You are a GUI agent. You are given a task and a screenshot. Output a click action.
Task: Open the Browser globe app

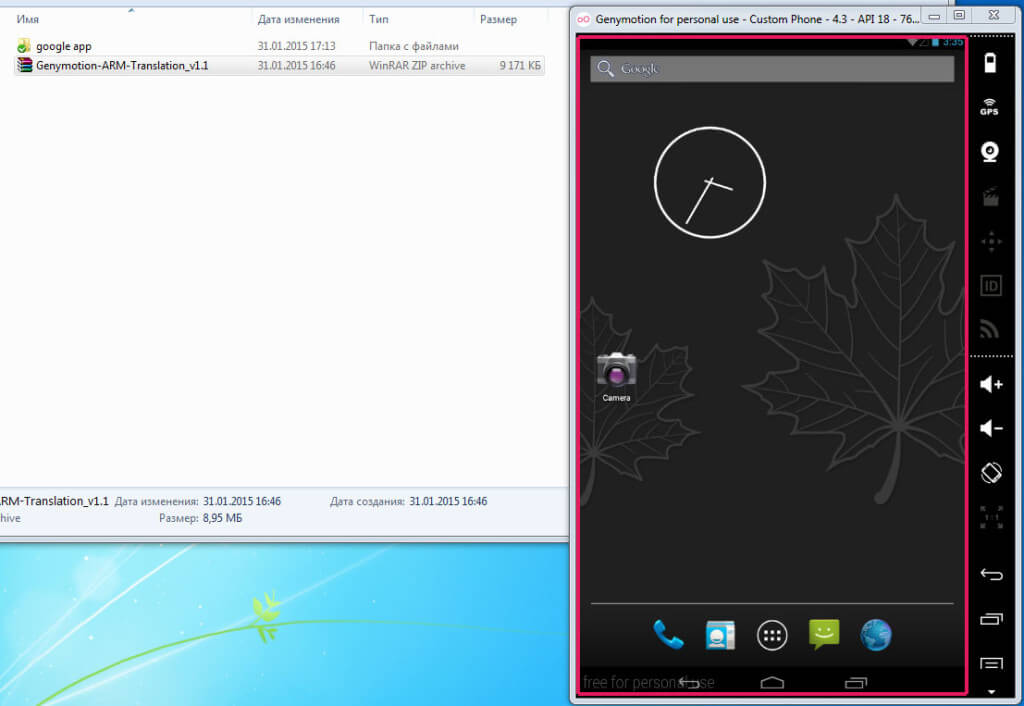[x=876, y=635]
